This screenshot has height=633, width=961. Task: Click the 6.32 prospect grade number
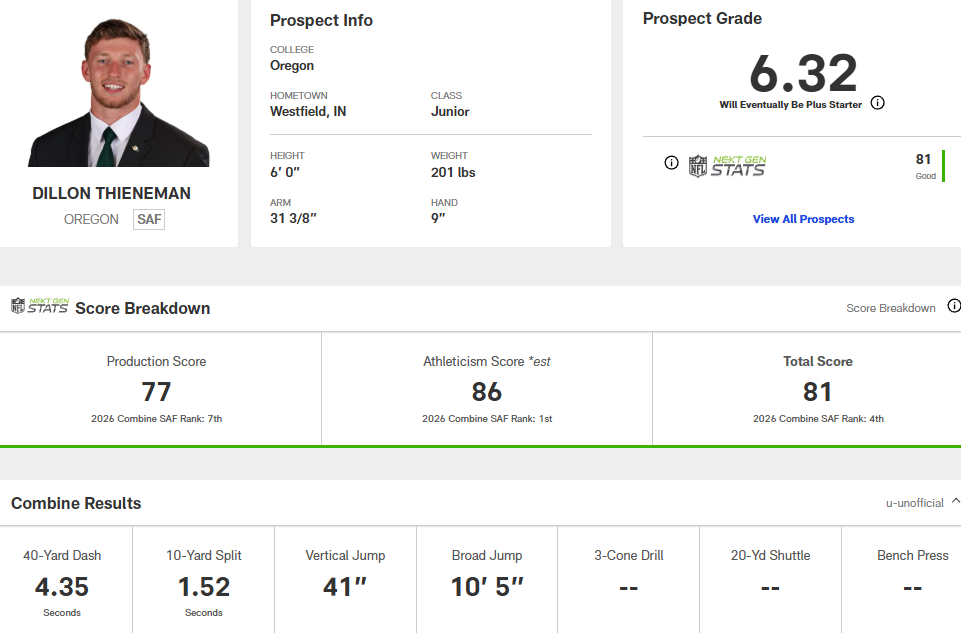coord(803,73)
